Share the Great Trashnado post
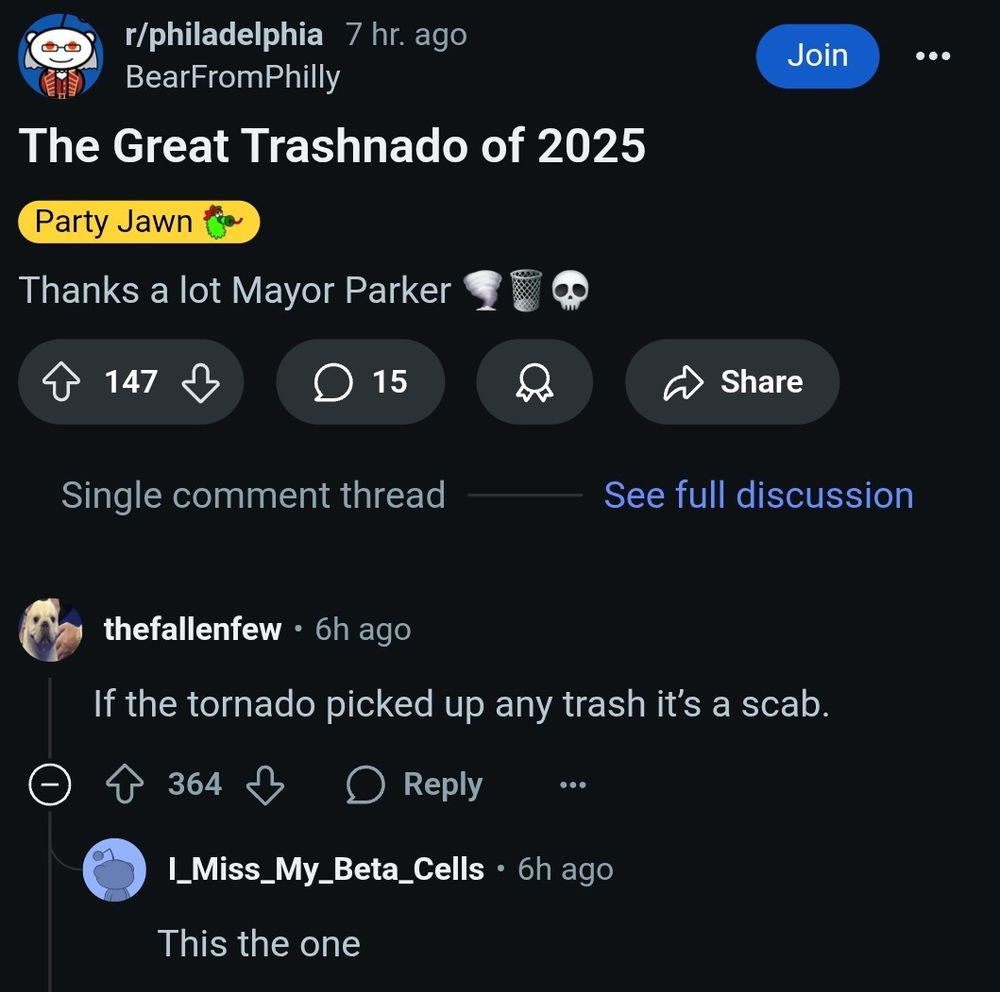The width and height of the screenshot is (1000, 992). click(731, 382)
